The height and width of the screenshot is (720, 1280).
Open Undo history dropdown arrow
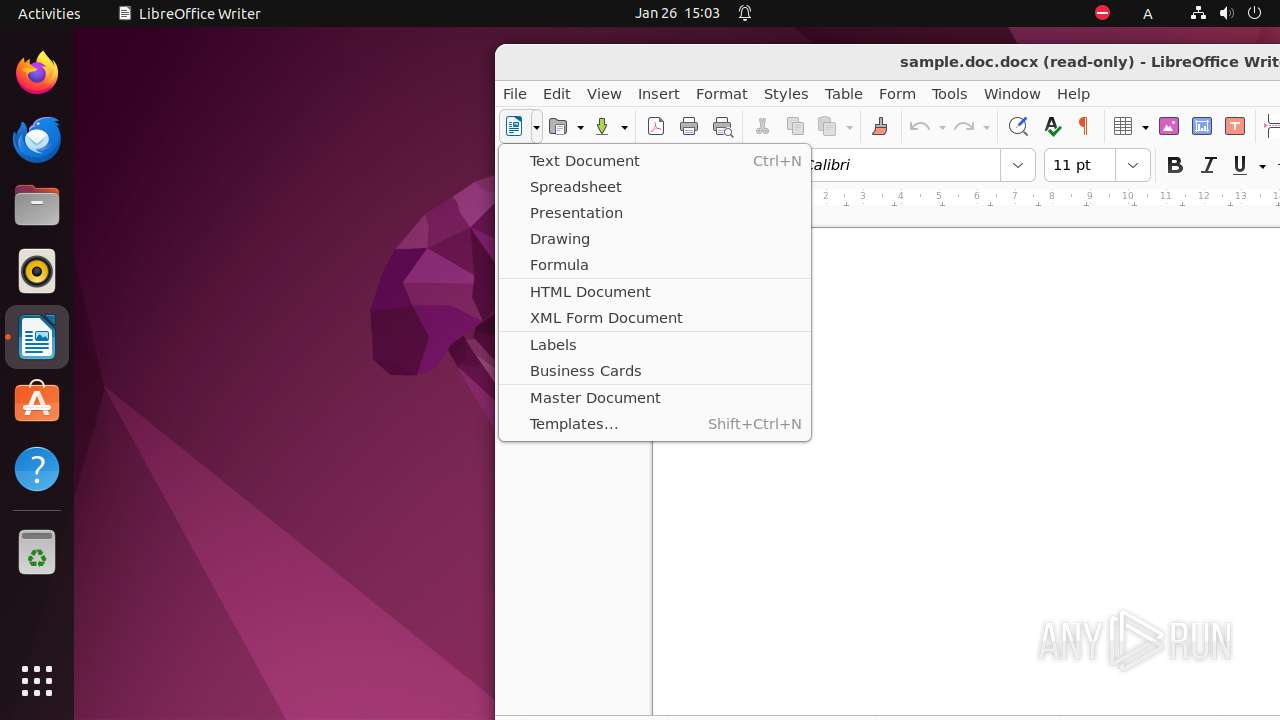942,127
